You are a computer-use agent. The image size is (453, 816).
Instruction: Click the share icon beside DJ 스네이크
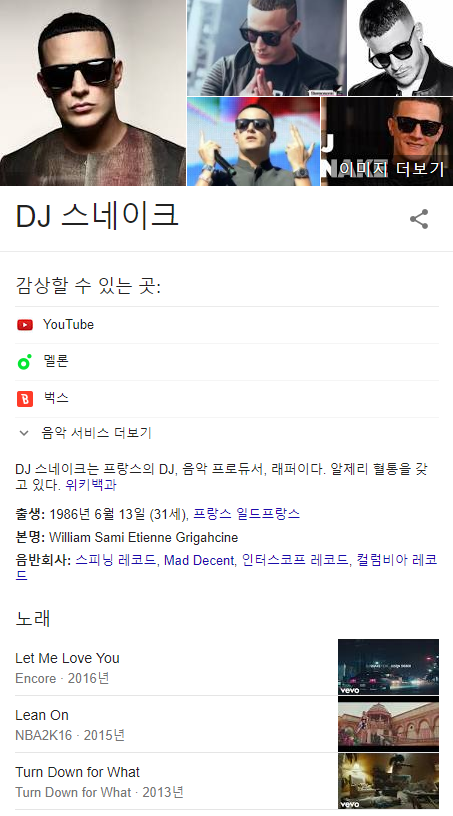pyautogui.click(x=419, y=219)
